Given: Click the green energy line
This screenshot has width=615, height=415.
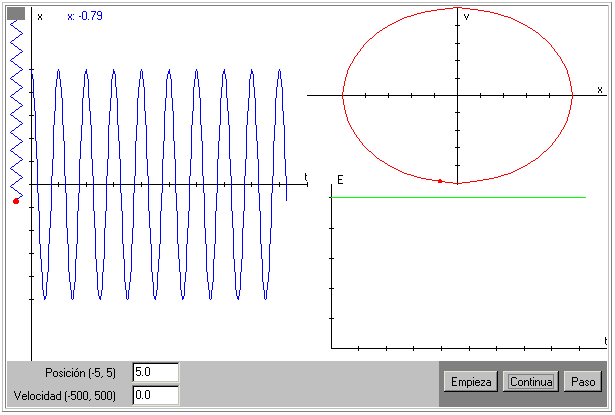Looking at the screenshot, I should click(459, 197).
